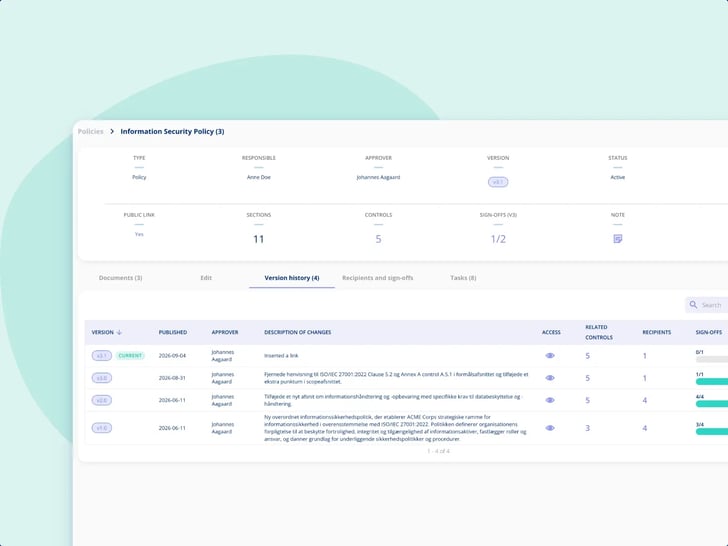Select Recipients and sign-offs tab

click(377, 278)
